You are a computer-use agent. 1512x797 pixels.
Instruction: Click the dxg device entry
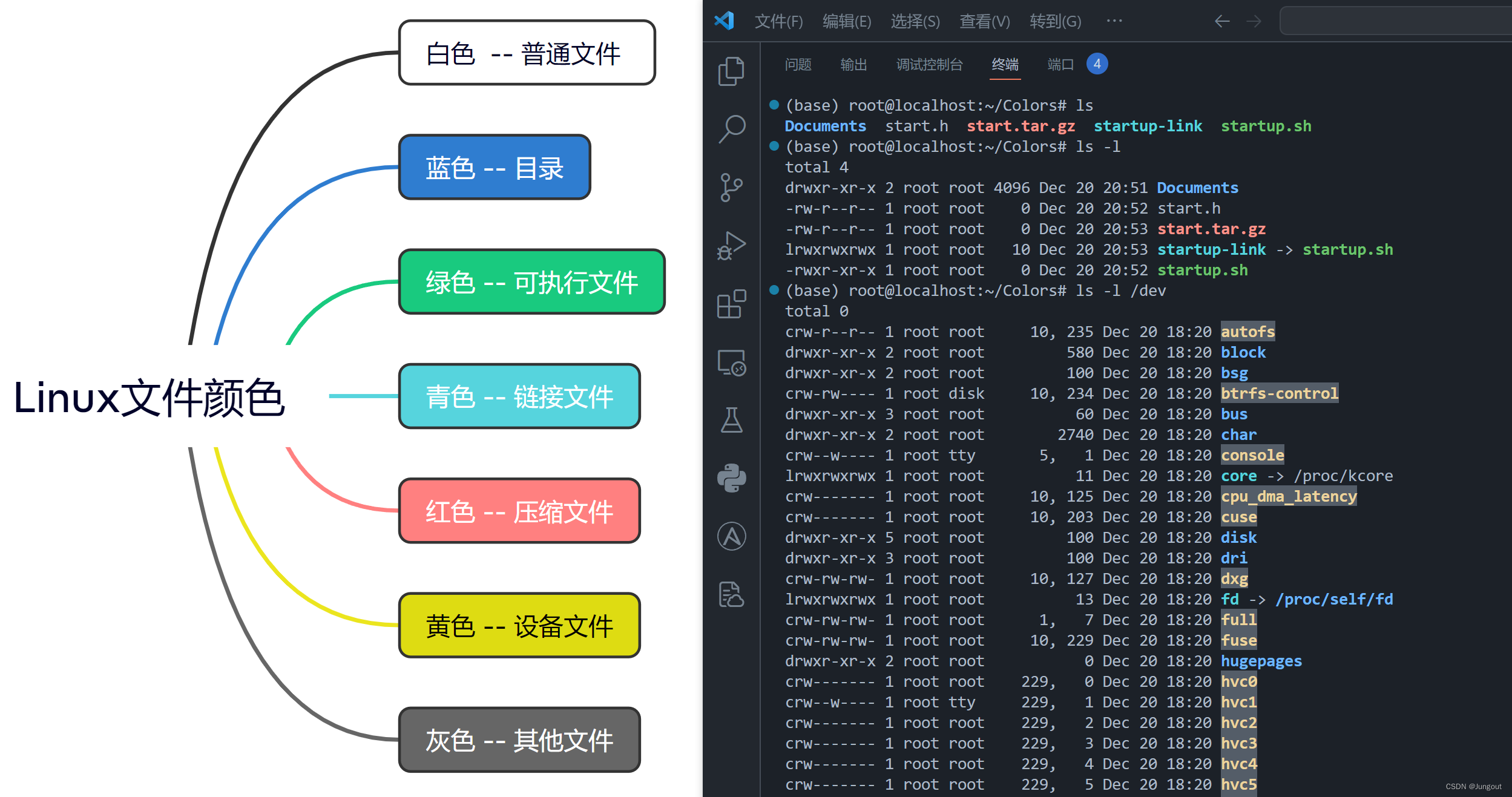pos(1234,579)
